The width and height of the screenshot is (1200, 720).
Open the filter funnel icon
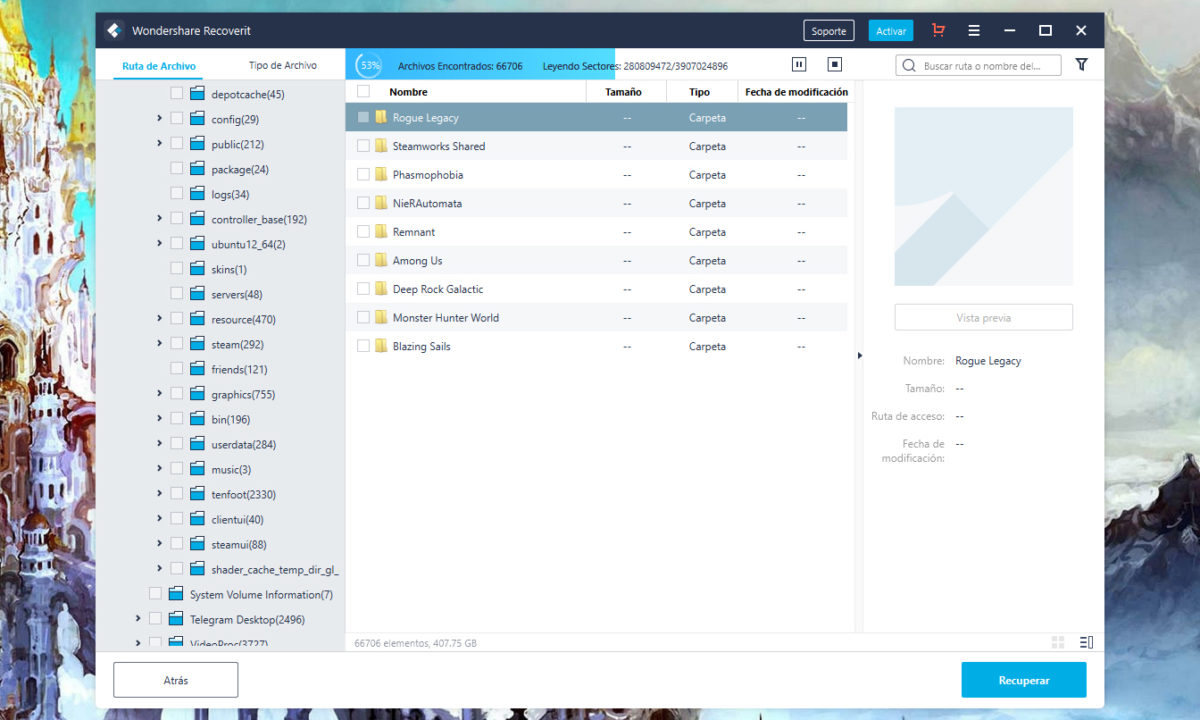[1081, 65]
